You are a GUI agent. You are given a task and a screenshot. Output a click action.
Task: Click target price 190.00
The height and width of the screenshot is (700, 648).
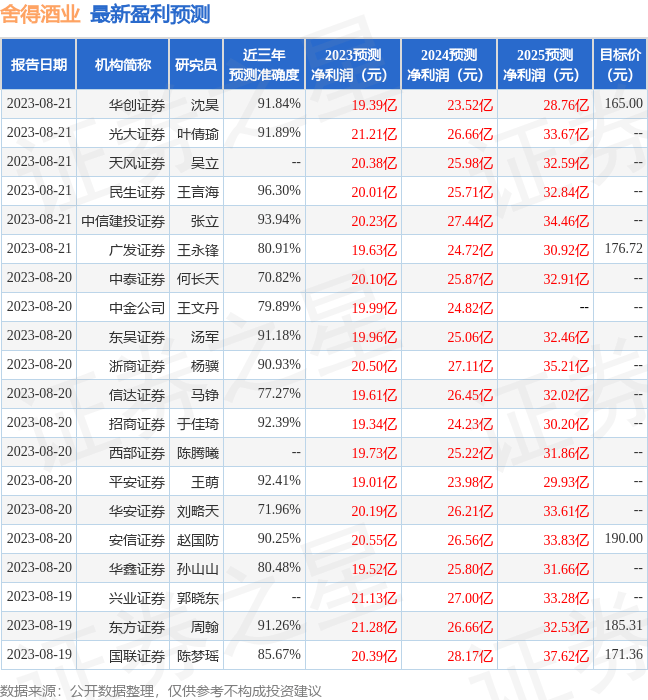click(x=623, y=539)
